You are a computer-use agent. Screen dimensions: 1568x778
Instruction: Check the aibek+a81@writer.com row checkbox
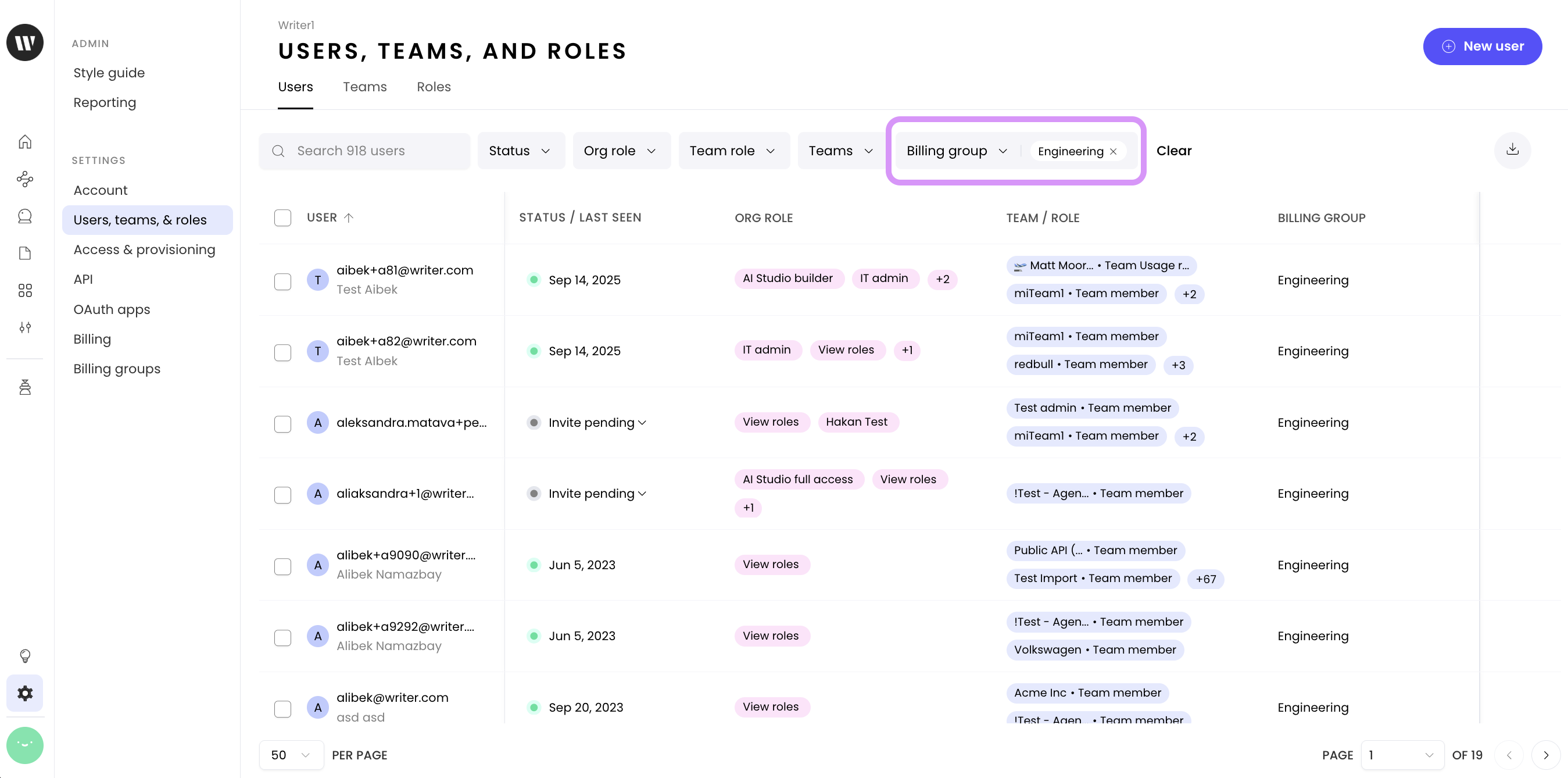282,281
